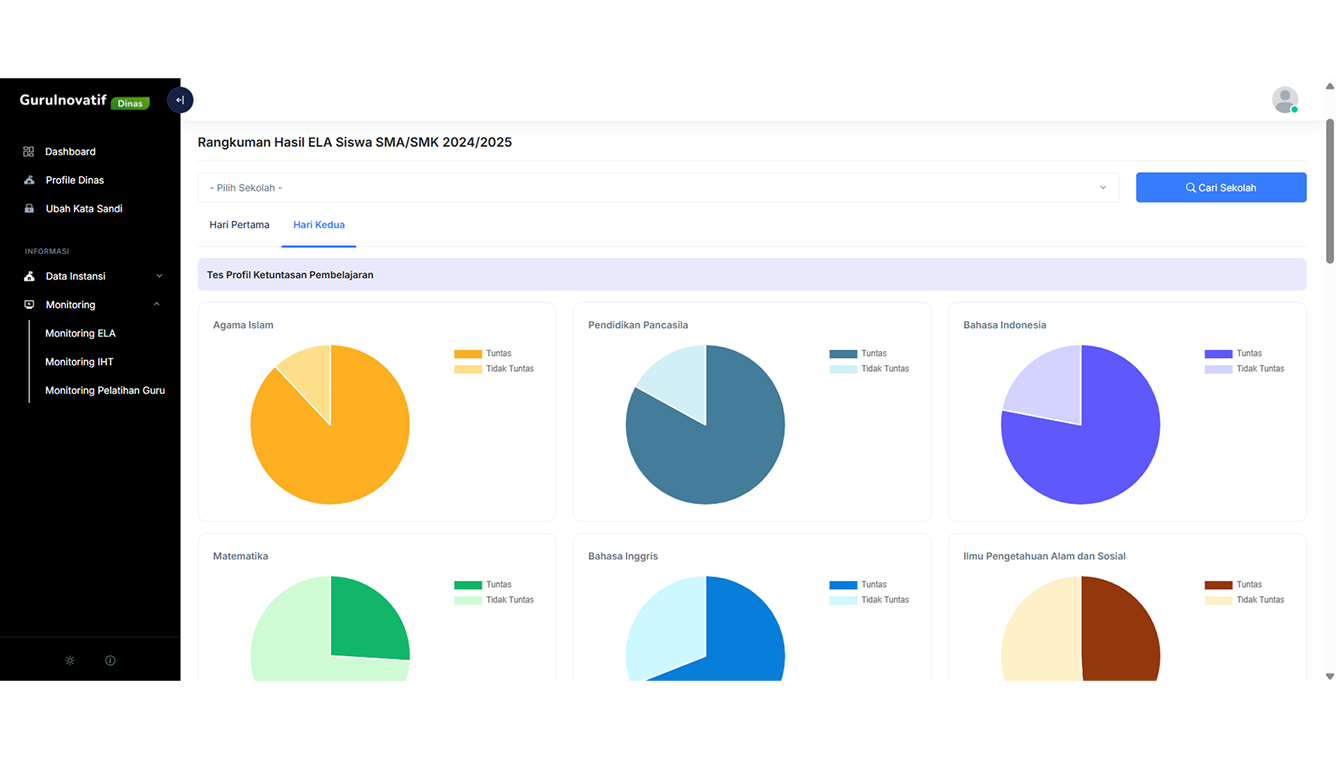1336x757 pixels.
Task: Click the Monitoring screen icon
Action: pos(29,305)
